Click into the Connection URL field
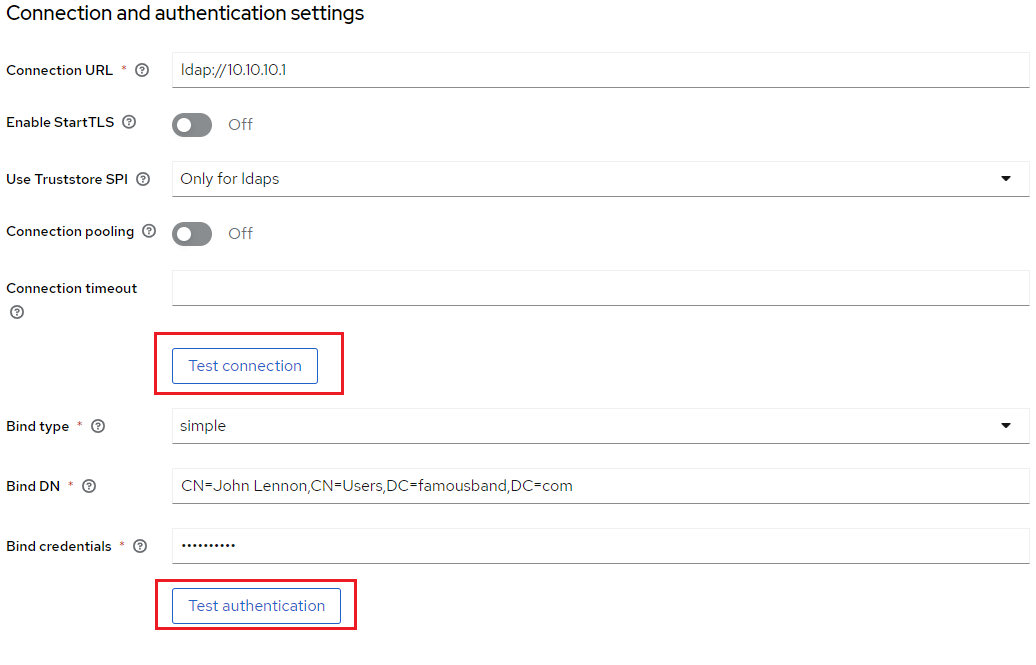1036x665 pixels. point(600,70)
